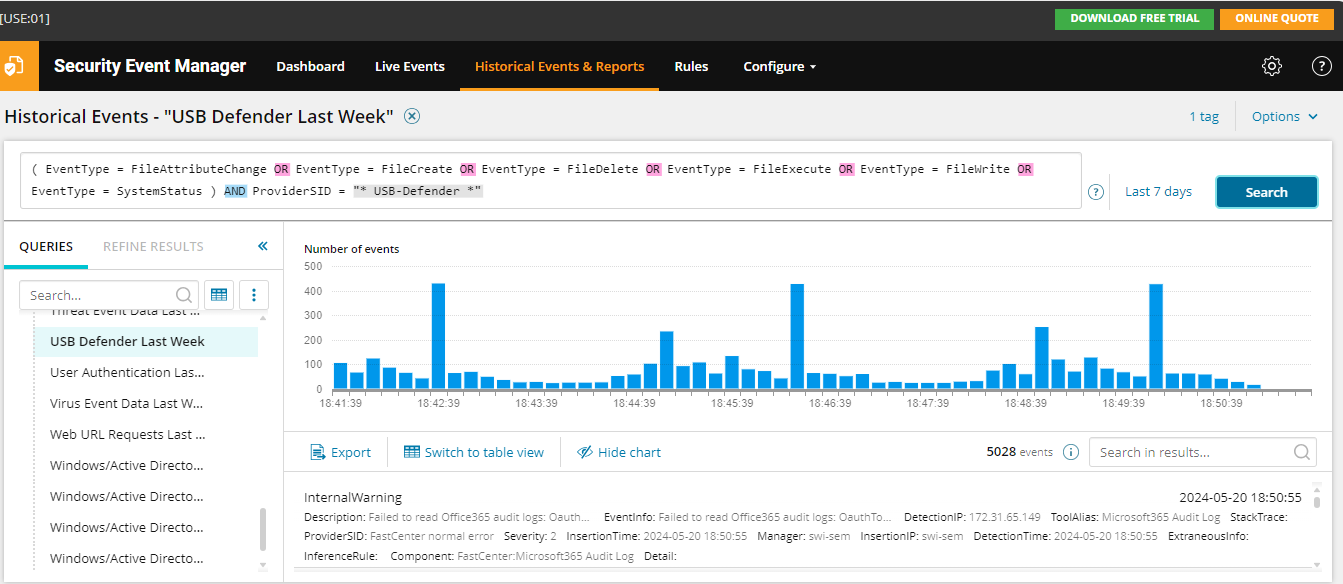1343x584 pixels.
Task: Click the queries list scrollbar
Action: pos(264,529)
